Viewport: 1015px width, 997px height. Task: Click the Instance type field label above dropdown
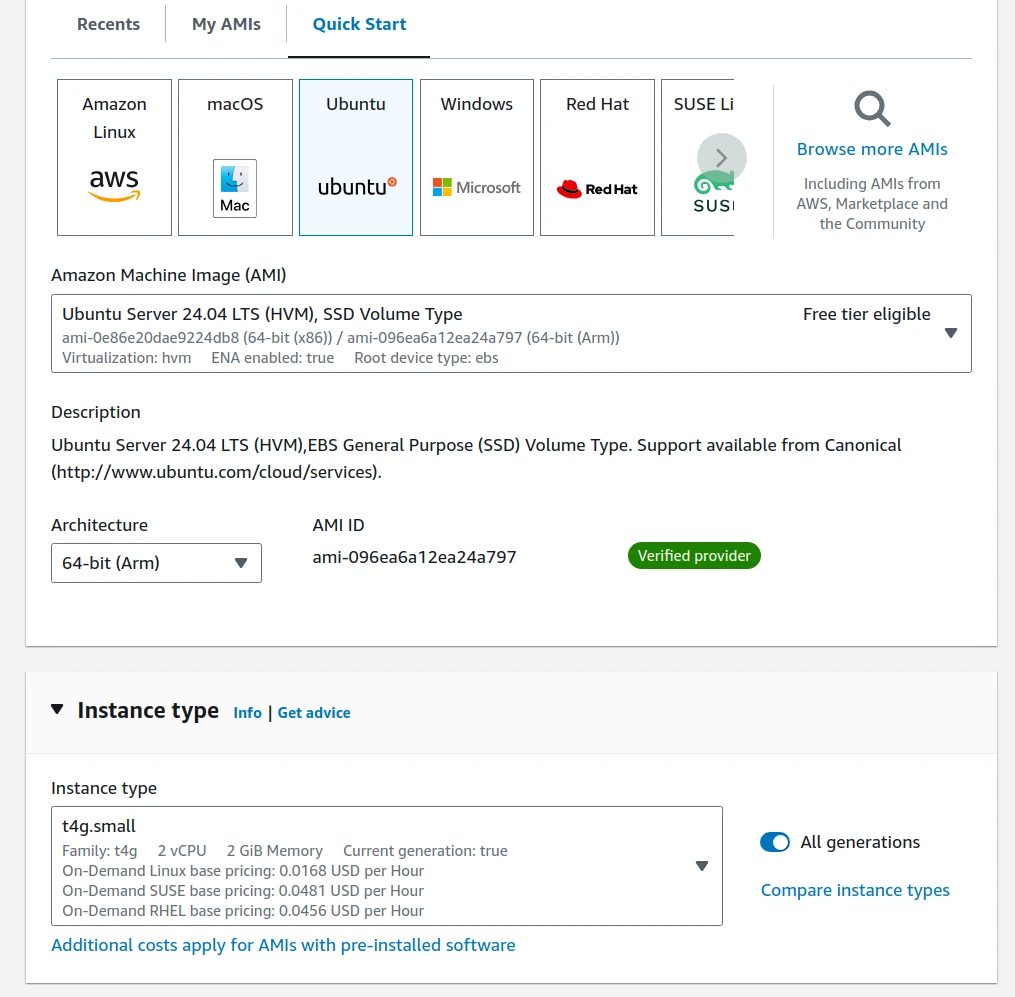104,788
